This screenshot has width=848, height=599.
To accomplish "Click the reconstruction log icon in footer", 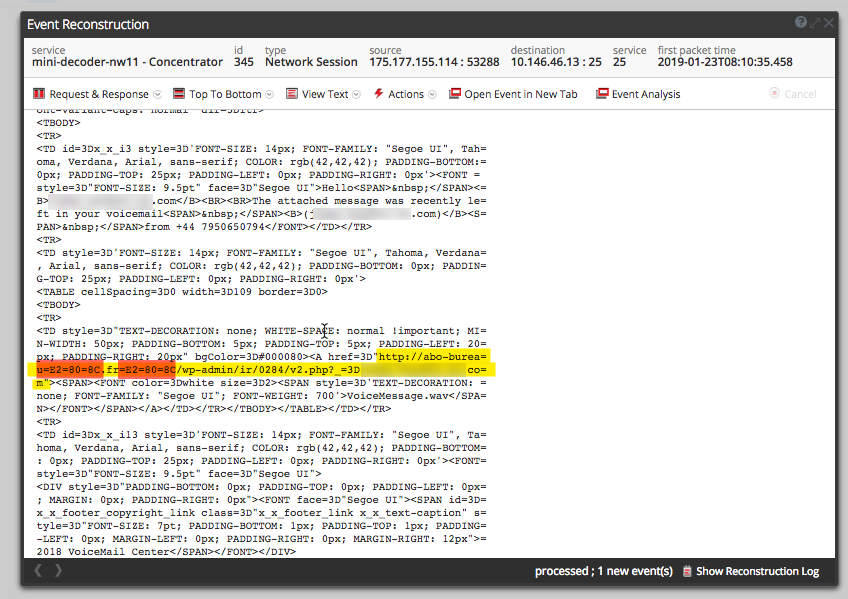I will tap(686, 571).
